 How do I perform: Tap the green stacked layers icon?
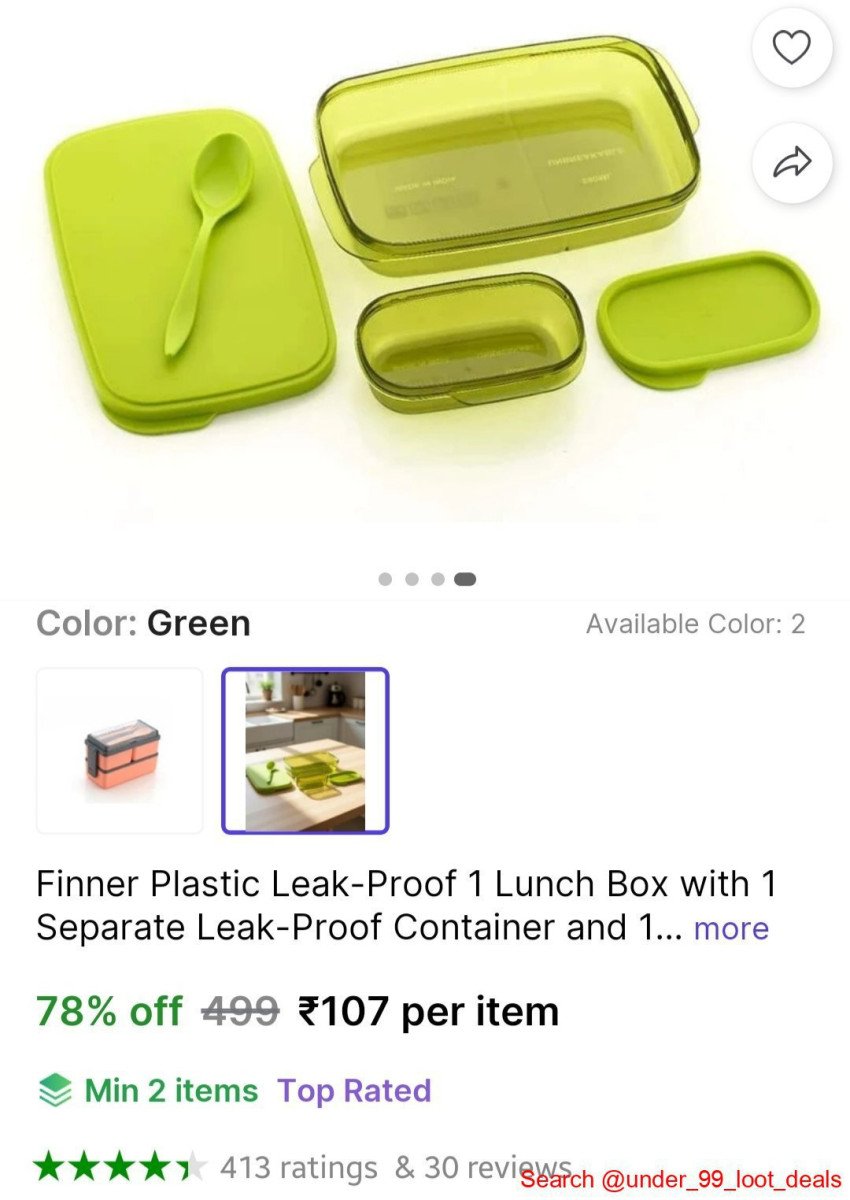point(54,1090)
